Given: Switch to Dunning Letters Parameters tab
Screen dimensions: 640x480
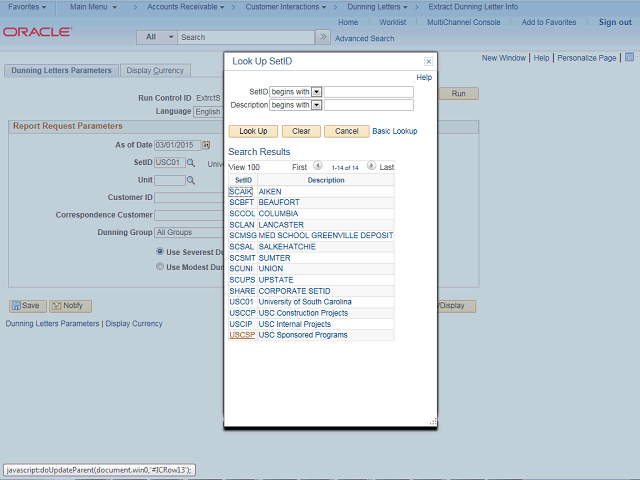Looking at the screenshot, I should (x=61, y=70).
